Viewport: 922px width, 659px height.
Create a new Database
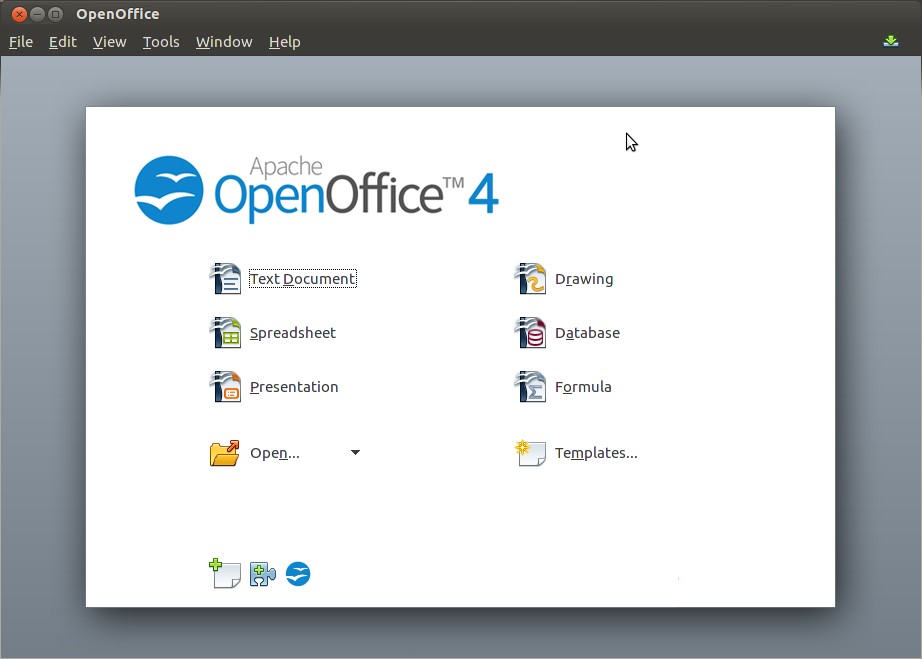(587, 333)
